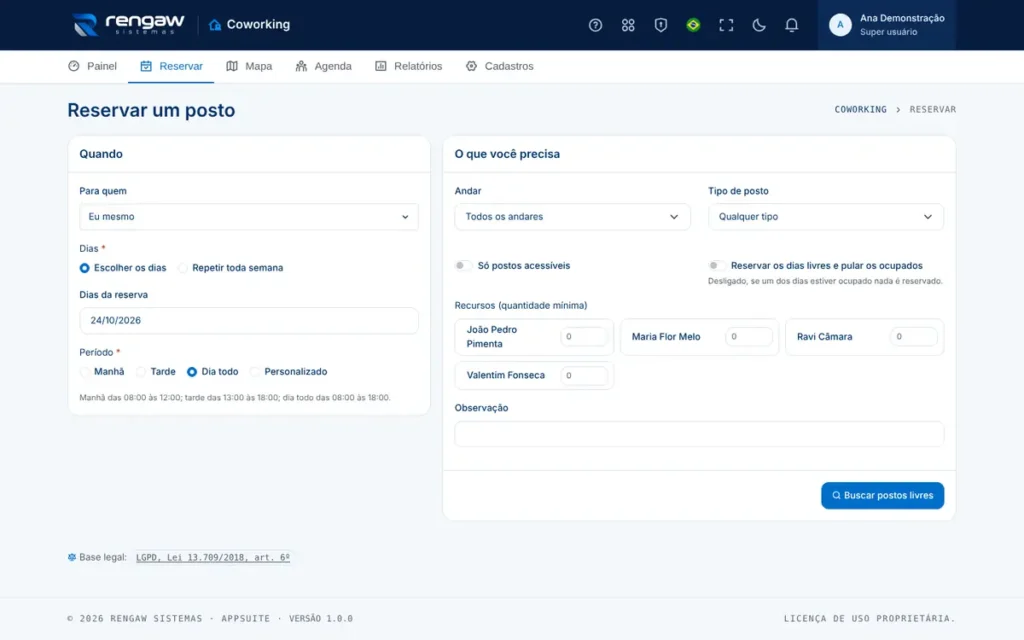Click the shield privacy icon

tap(660, 25)
